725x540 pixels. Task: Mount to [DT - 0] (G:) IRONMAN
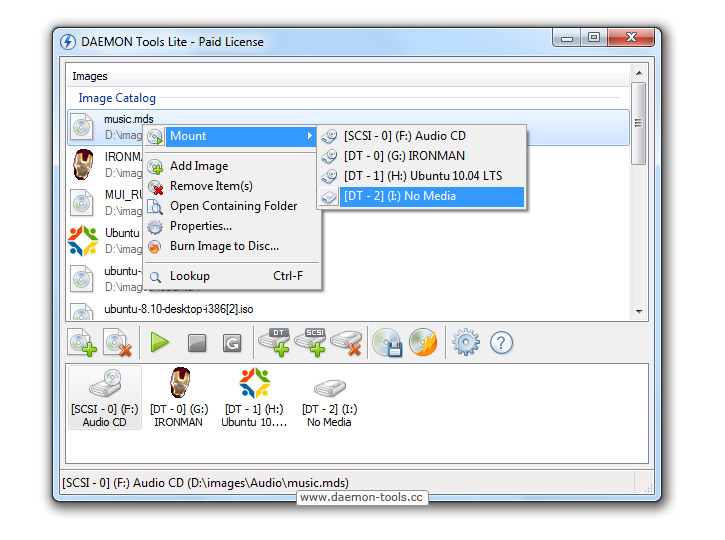coord(422,156)
